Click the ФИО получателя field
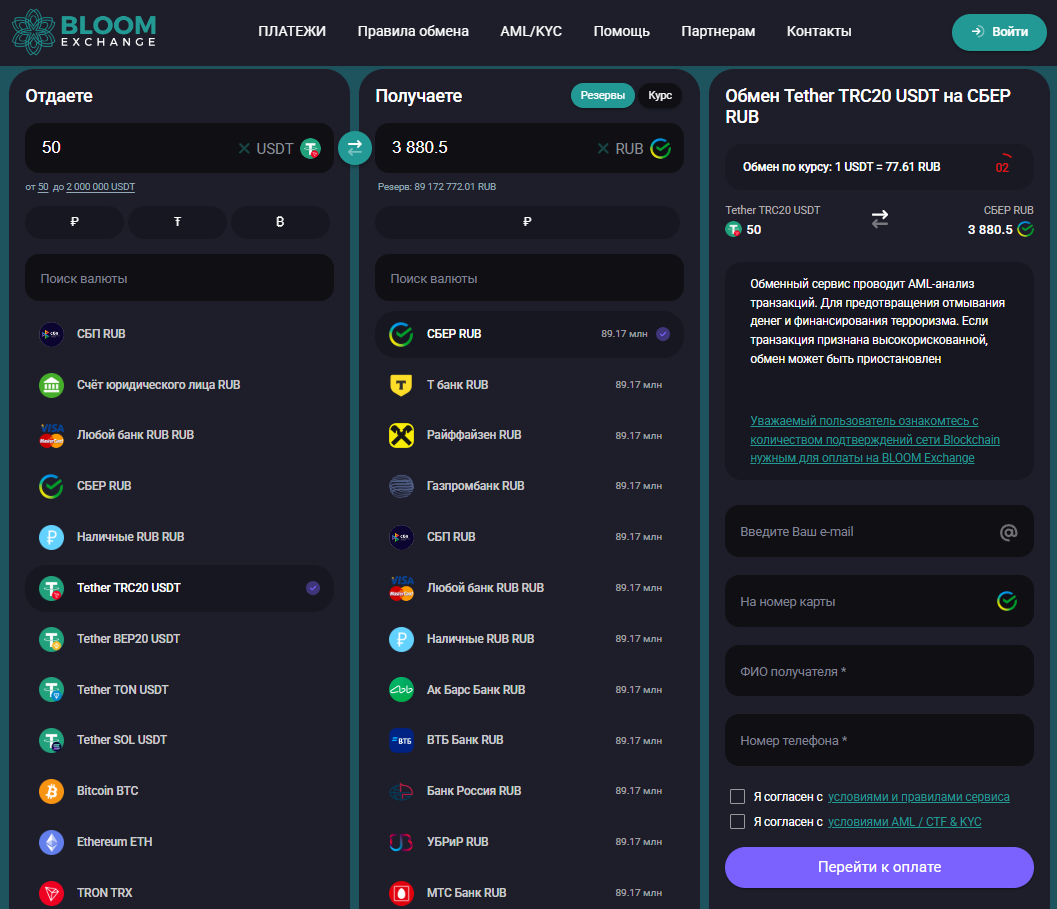 879,671
